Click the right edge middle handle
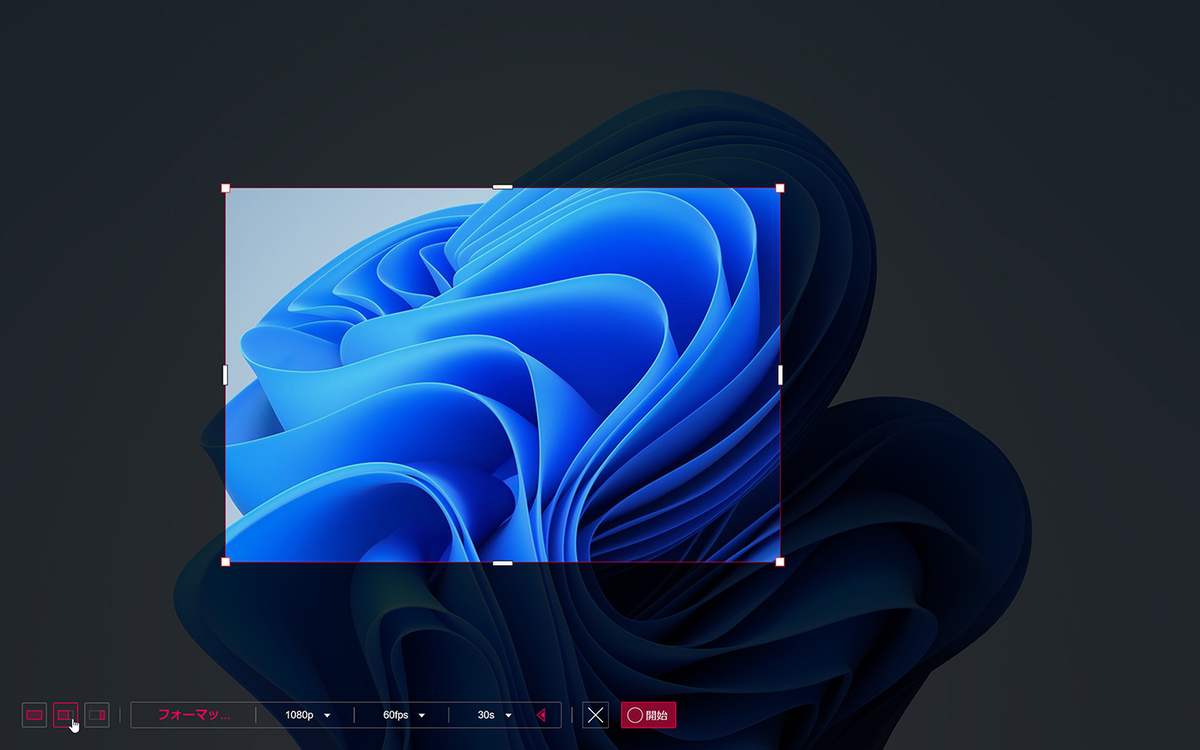1200x750 pixels. (x=780, y=374)
